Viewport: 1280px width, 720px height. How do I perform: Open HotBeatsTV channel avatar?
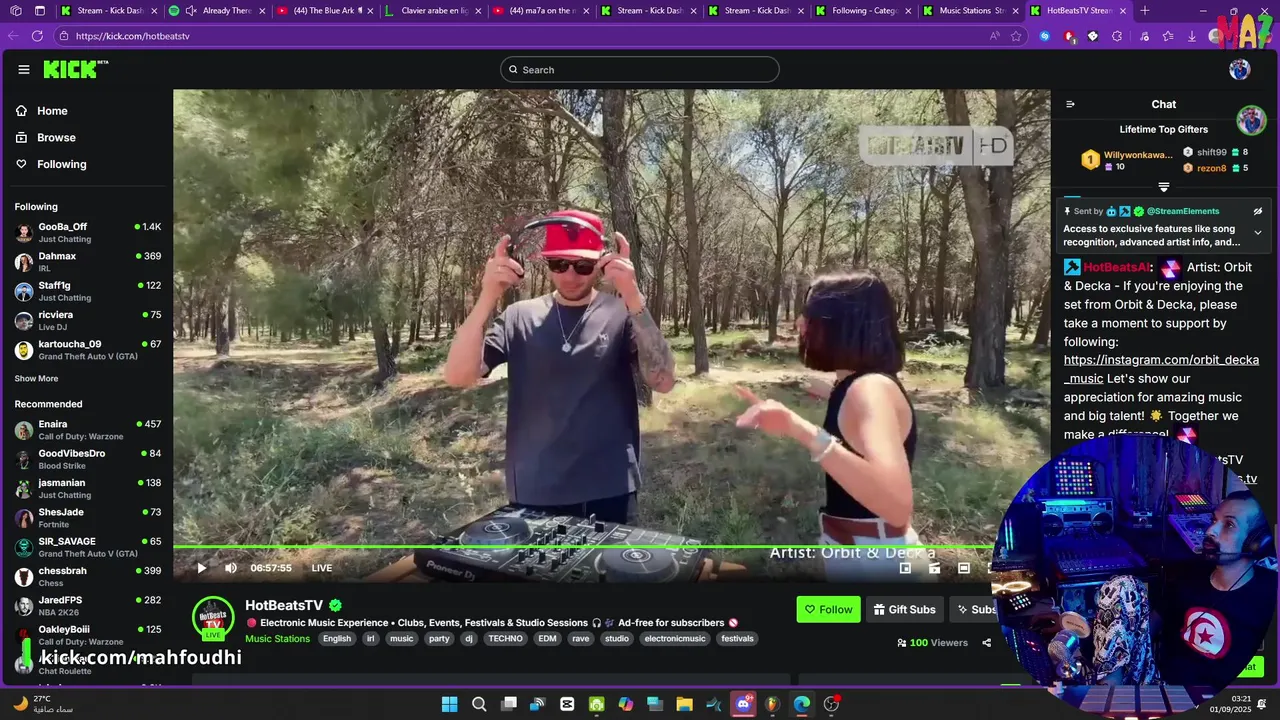[213, 617]
